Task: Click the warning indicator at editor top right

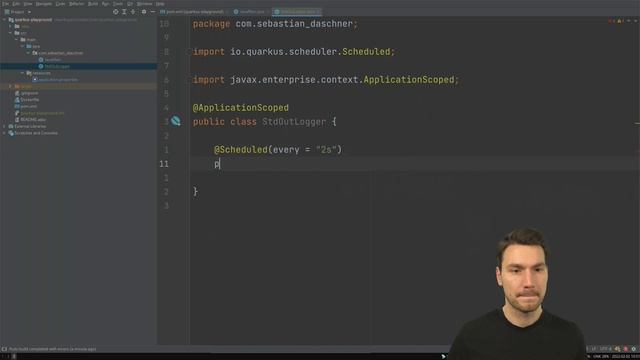Action: 620,20
